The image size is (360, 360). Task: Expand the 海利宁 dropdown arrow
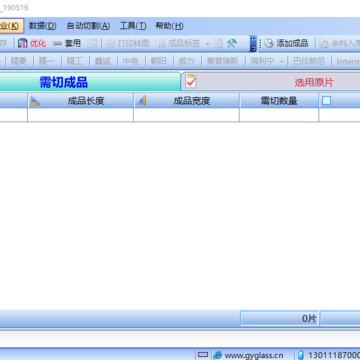click(x=282, y=62)
